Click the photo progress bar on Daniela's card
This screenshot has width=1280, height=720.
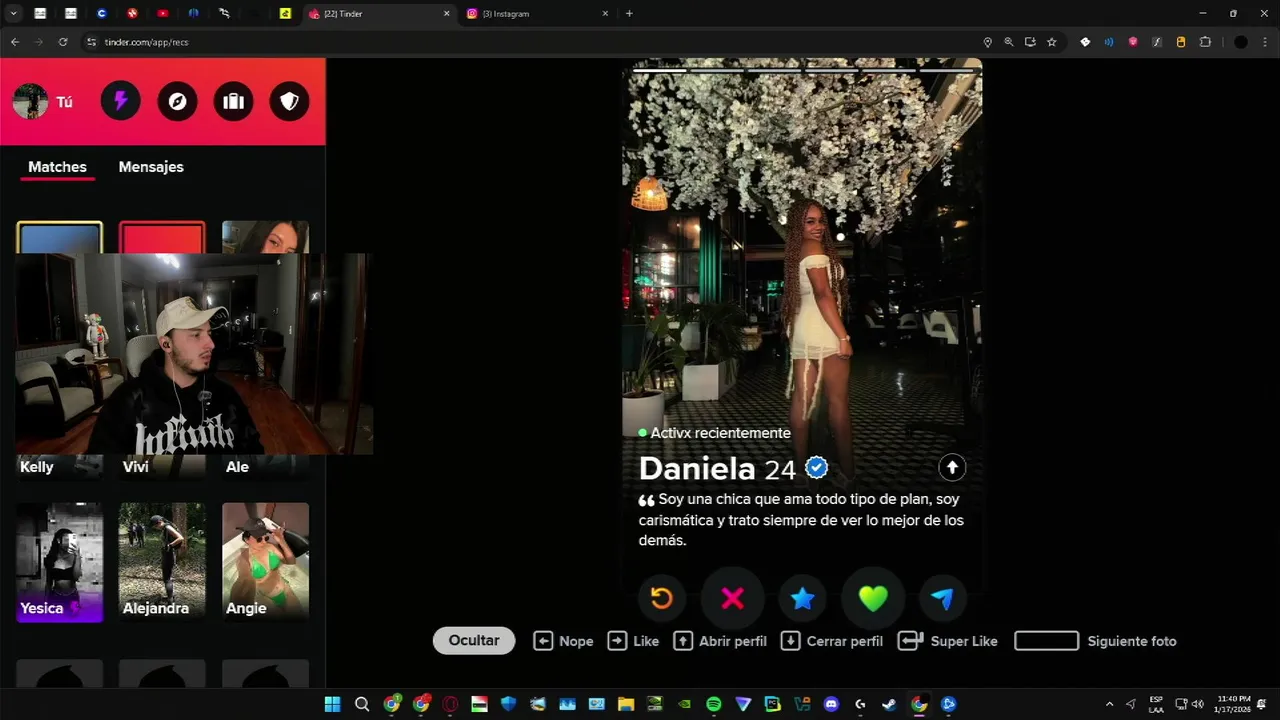(803, 70)
